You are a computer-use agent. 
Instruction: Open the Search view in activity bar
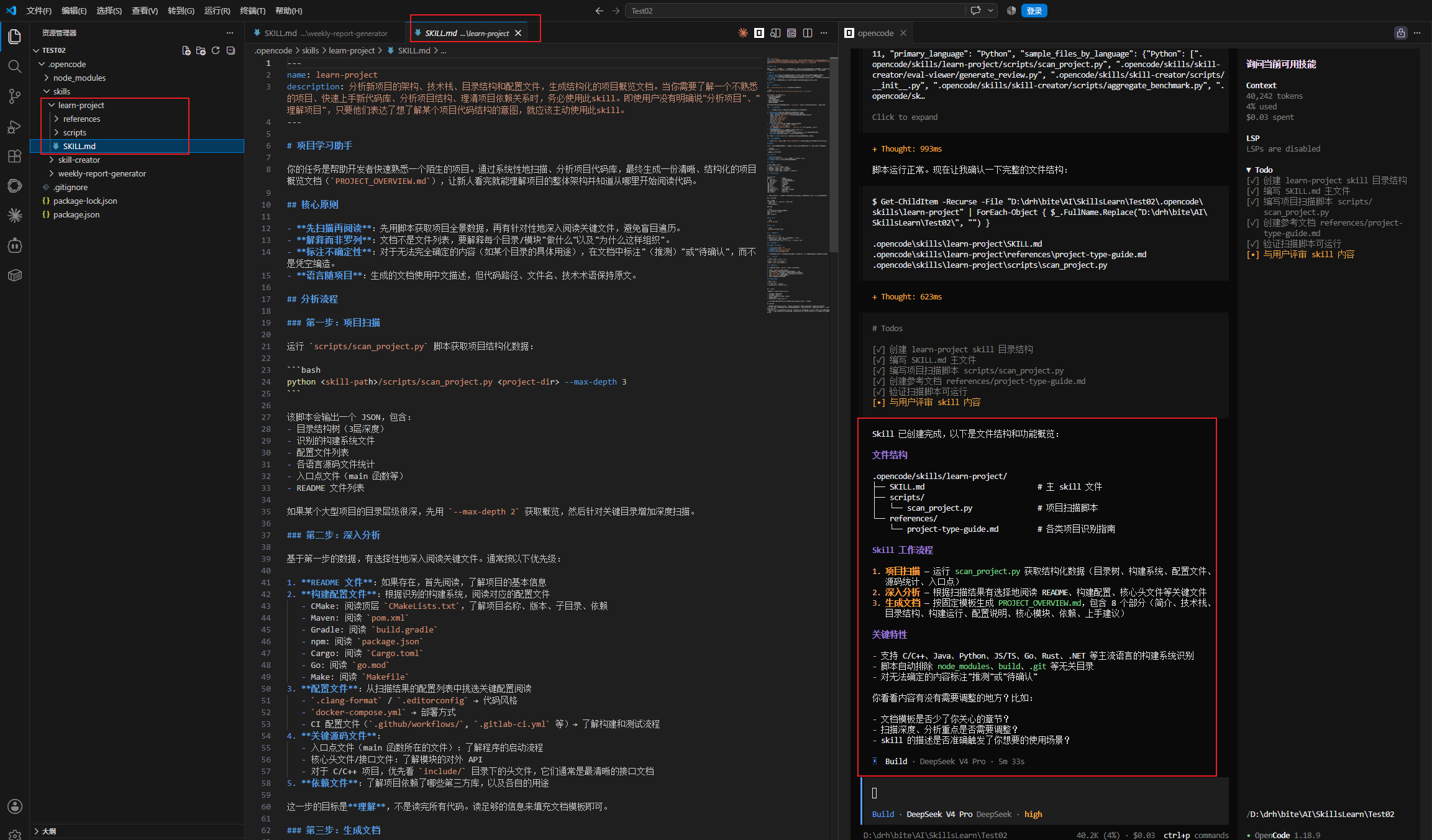click(x=15, y=66)
